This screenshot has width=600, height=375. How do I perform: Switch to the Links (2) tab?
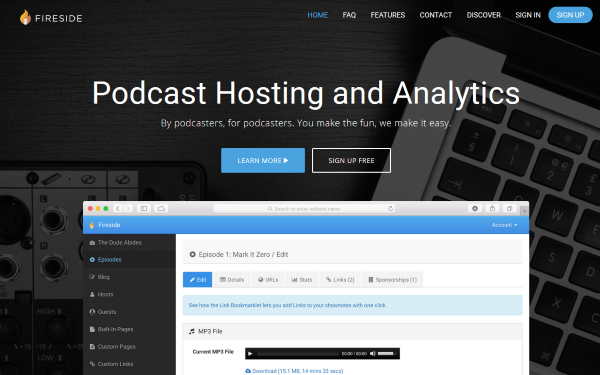pyautogui.click(x=340, y=280)
